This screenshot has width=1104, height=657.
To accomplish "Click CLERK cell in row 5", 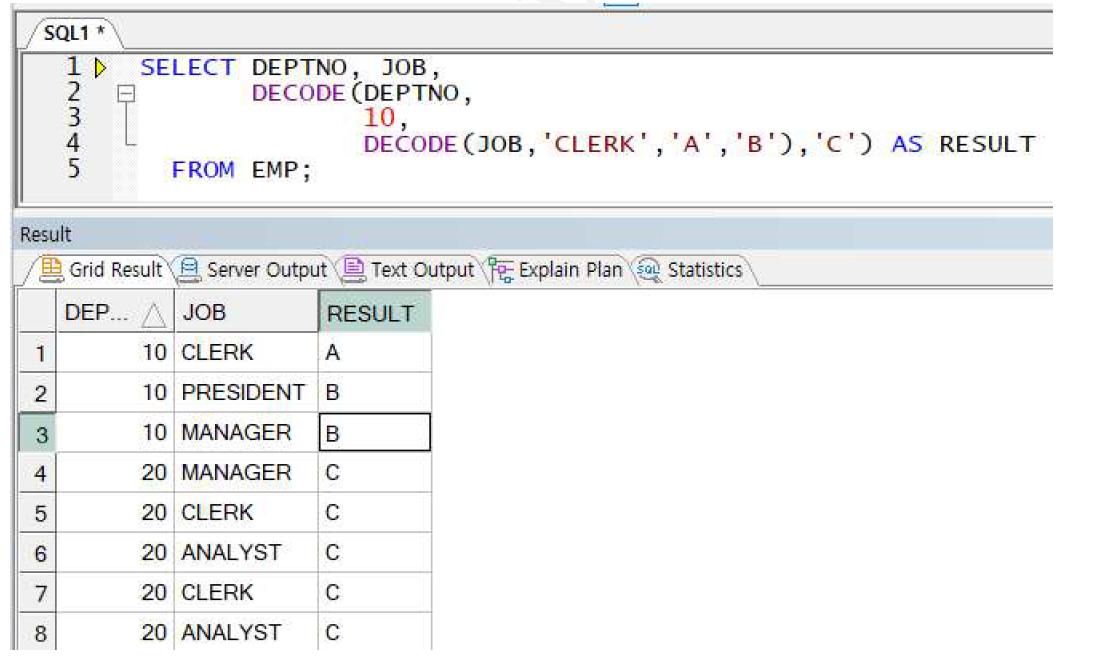I will pos(246,513).
